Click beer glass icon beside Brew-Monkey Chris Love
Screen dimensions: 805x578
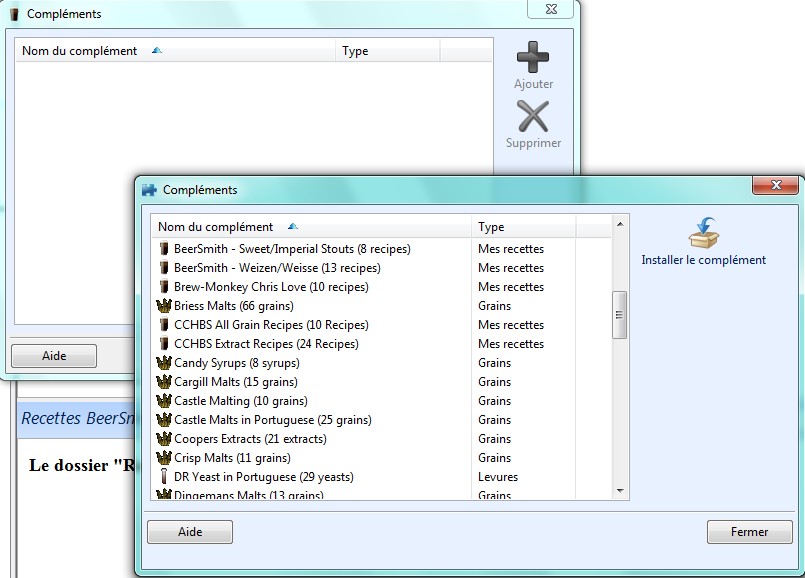click(164, 287)
